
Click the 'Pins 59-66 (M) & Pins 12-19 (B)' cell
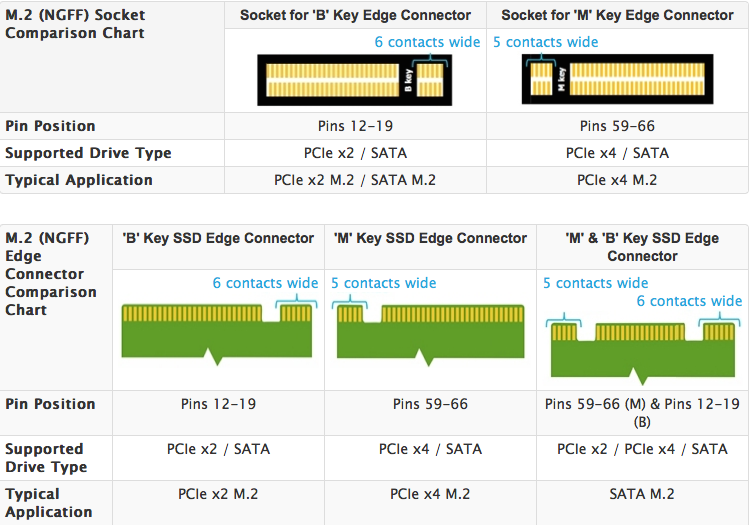point(642,413)
